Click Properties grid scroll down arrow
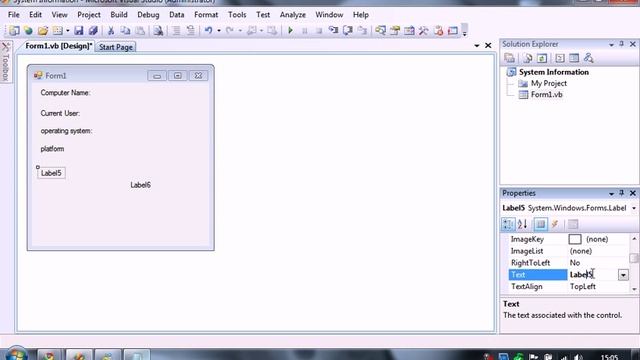The image size is (640, 360). (634, 289)
